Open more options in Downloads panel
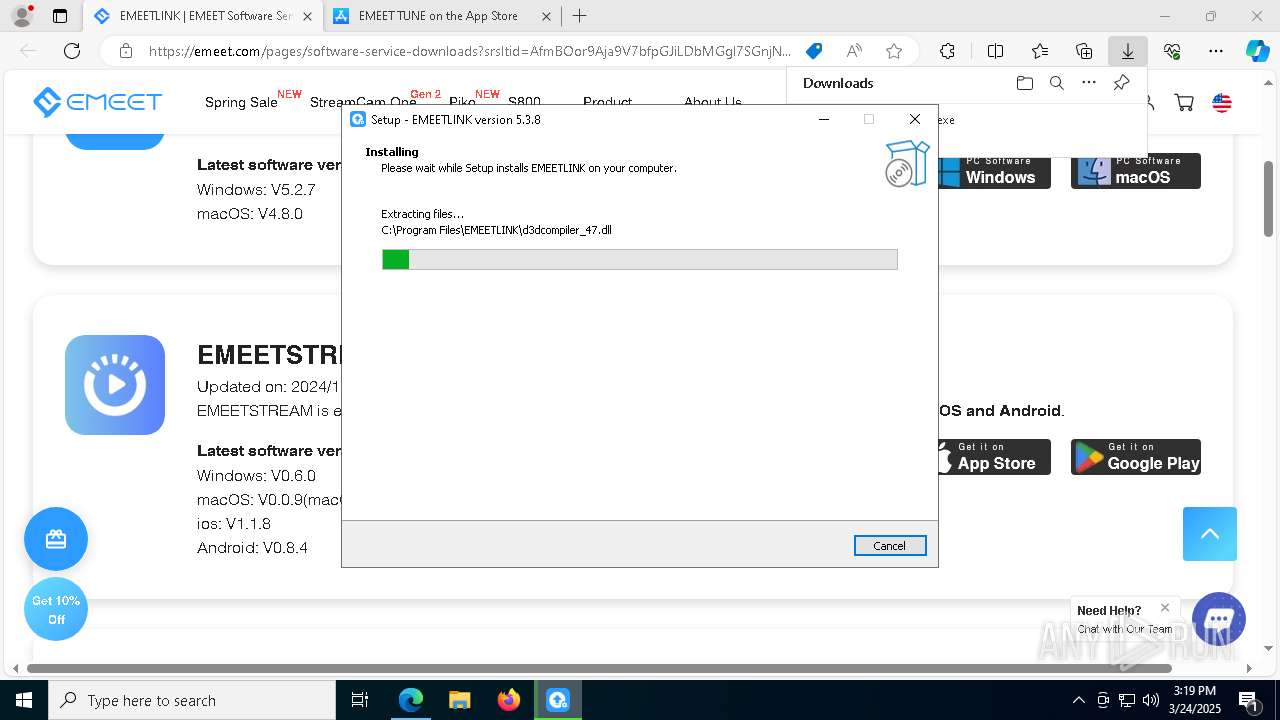 pyautogui.click(x=1089, y=83)
